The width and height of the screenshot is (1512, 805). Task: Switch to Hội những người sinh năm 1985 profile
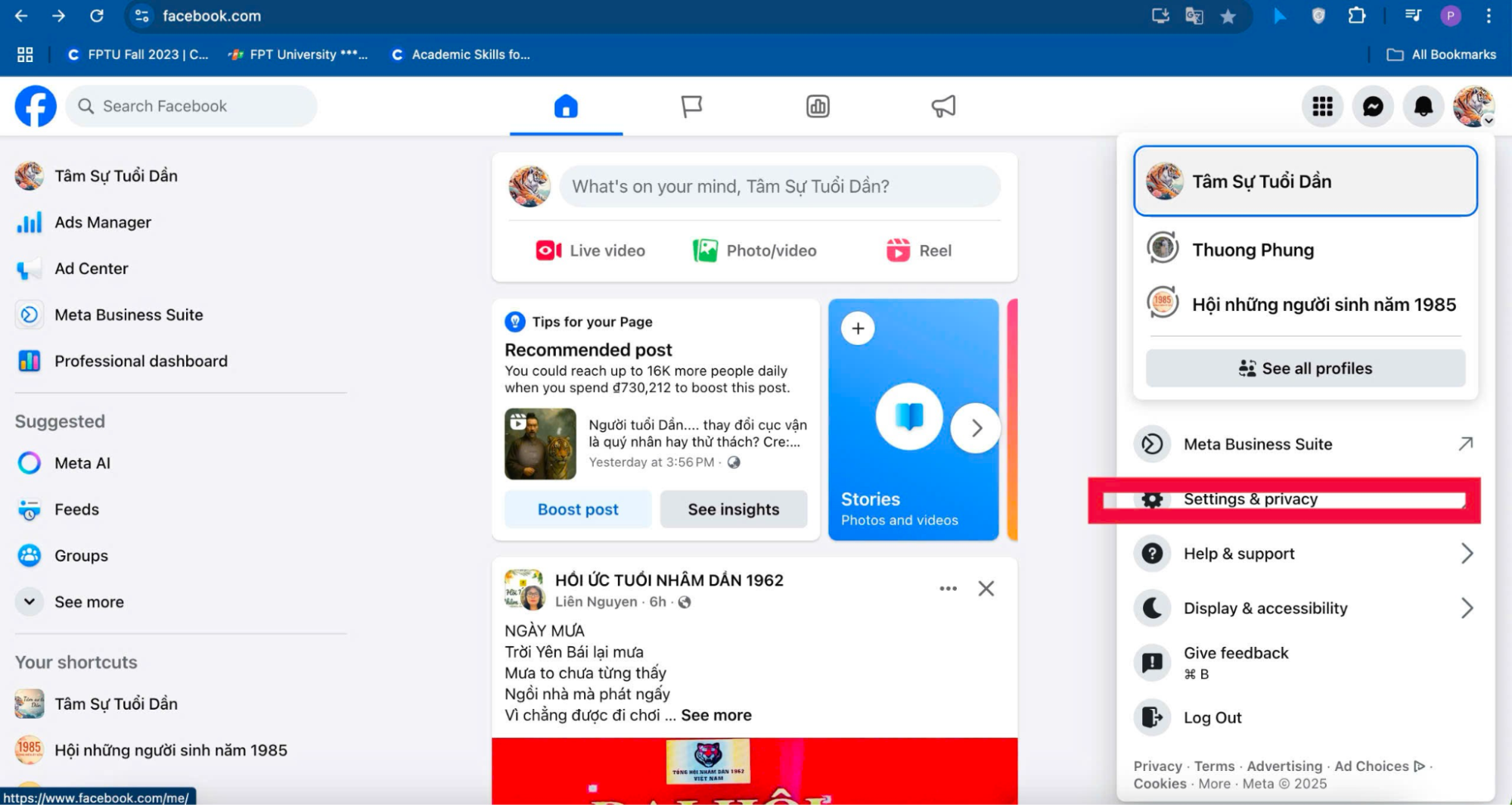[1305, 304]
